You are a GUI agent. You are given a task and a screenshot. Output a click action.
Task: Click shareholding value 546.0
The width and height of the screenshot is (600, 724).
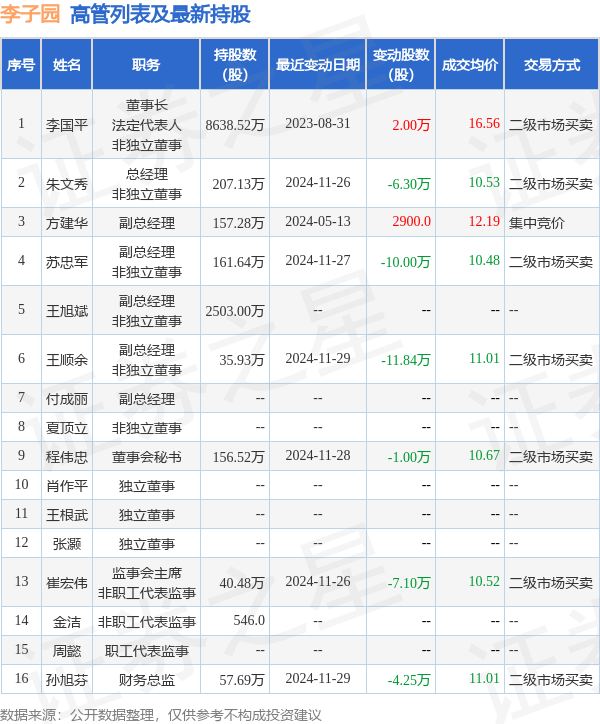coord(249,620)
